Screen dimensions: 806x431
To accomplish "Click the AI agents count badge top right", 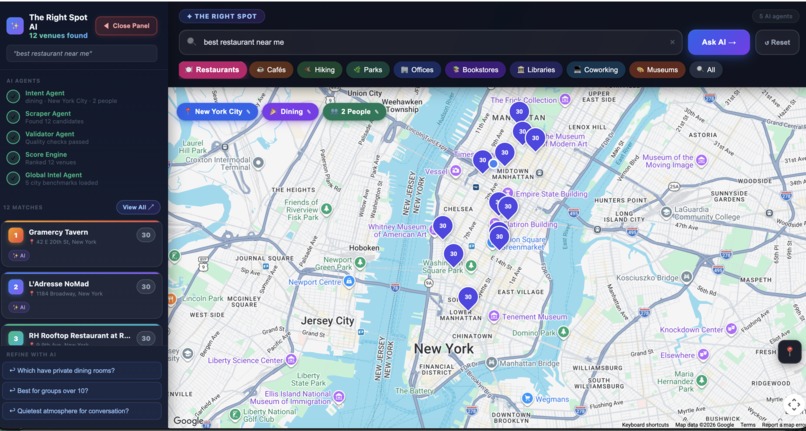I will pos(776,16).
